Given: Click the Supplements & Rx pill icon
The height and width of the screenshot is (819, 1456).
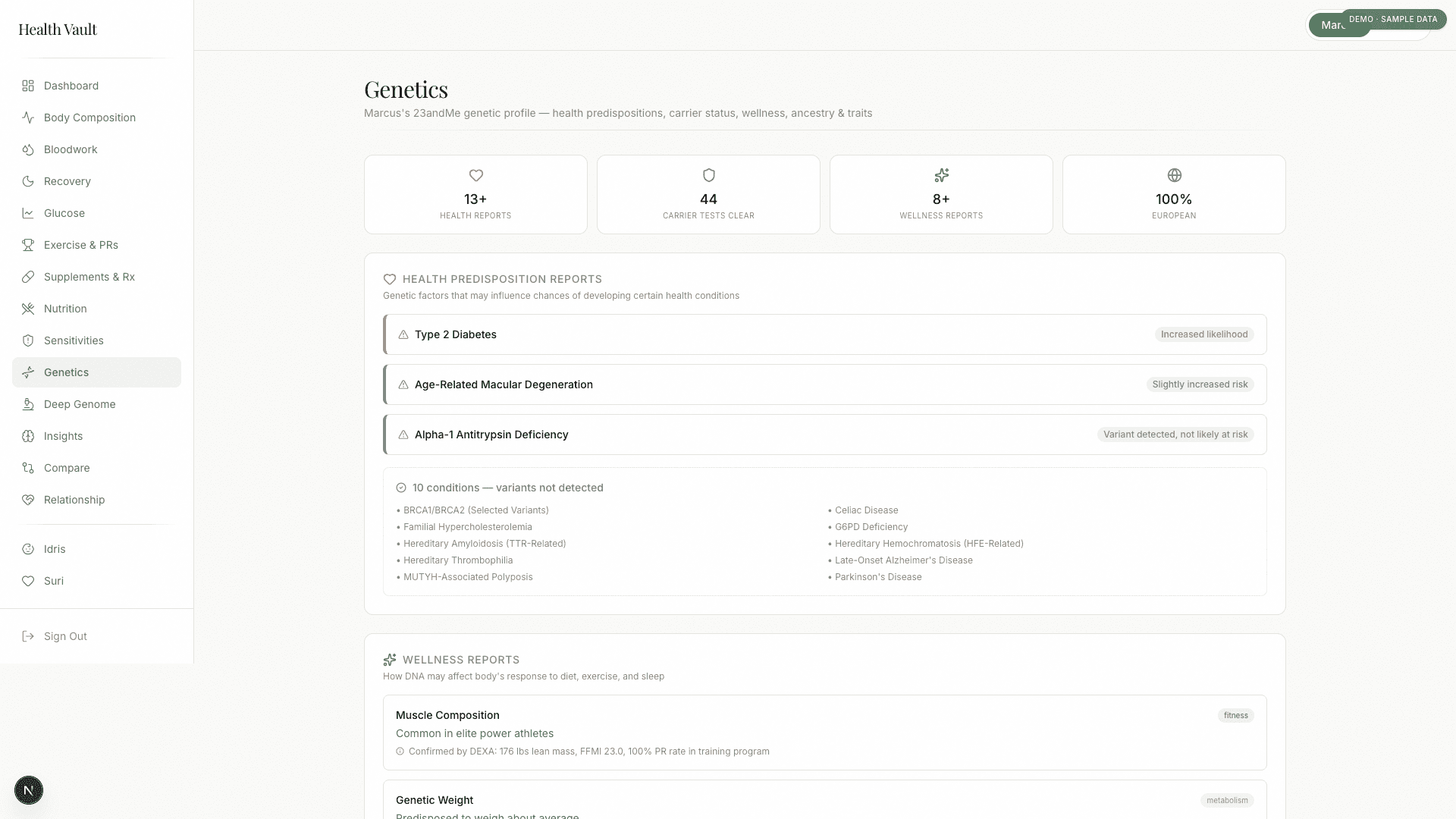Looking at the screenshot, I should pyautogui.click(x=28, y=277).
